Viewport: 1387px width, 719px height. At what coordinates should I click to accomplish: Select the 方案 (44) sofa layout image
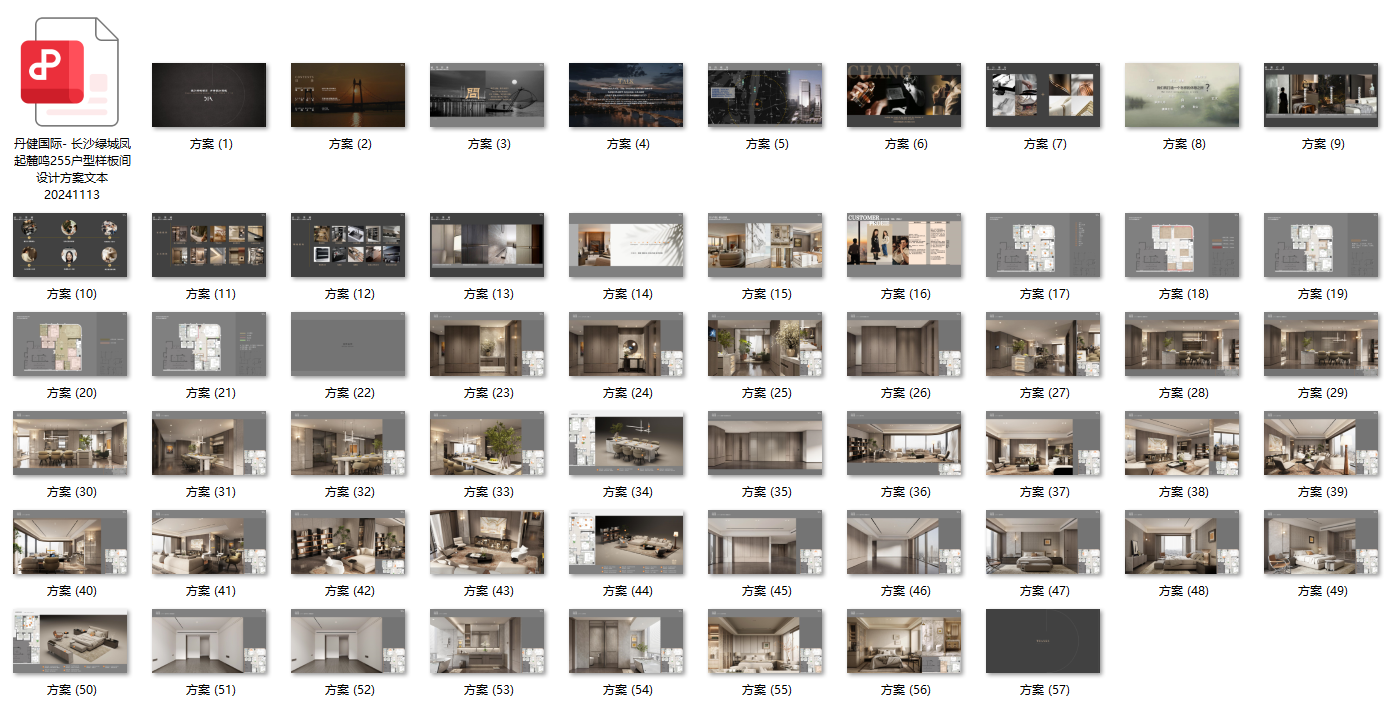pos(626,542)
